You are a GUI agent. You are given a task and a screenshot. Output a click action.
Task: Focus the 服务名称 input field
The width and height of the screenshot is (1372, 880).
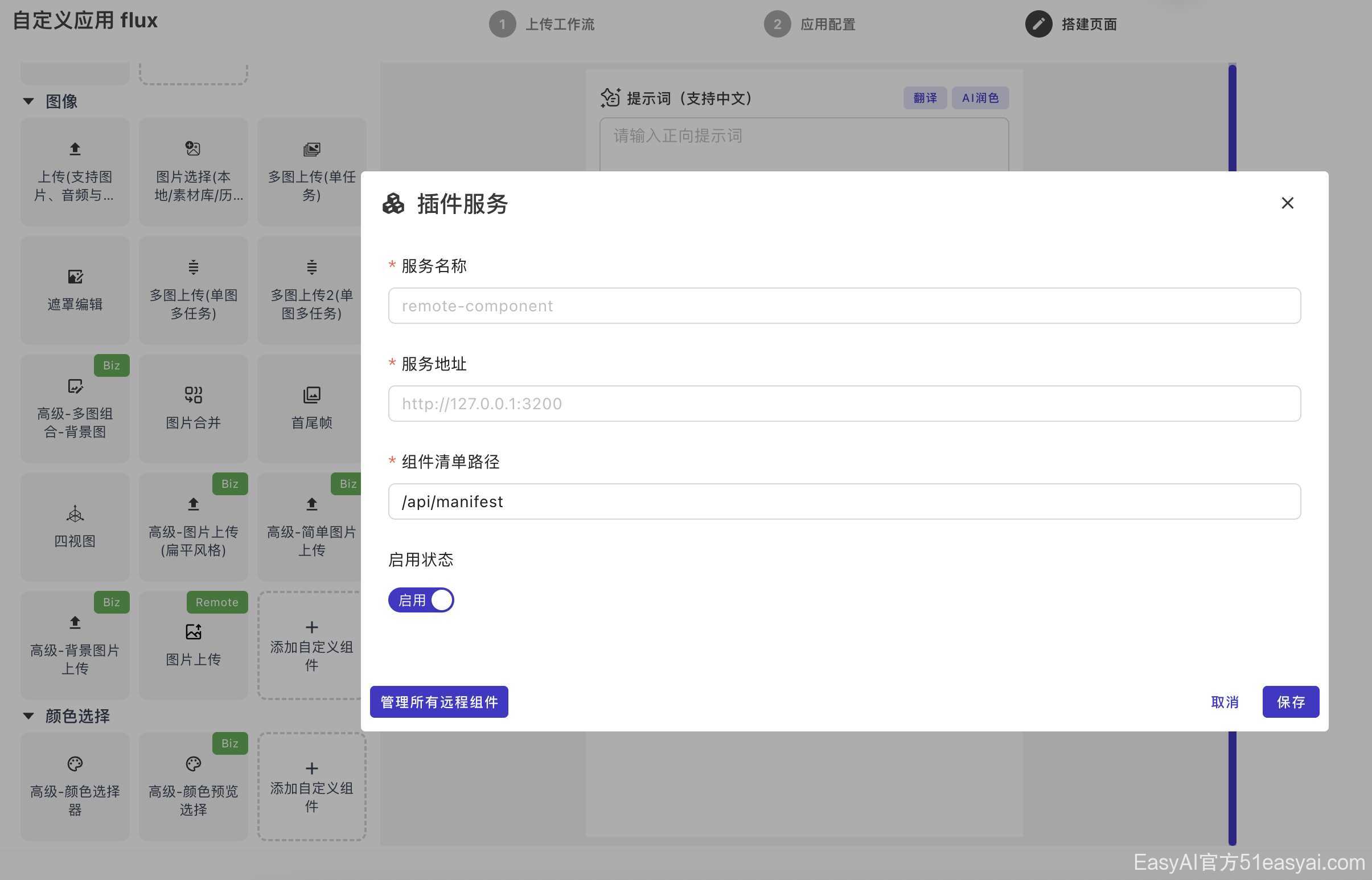(x=845, y=306)
